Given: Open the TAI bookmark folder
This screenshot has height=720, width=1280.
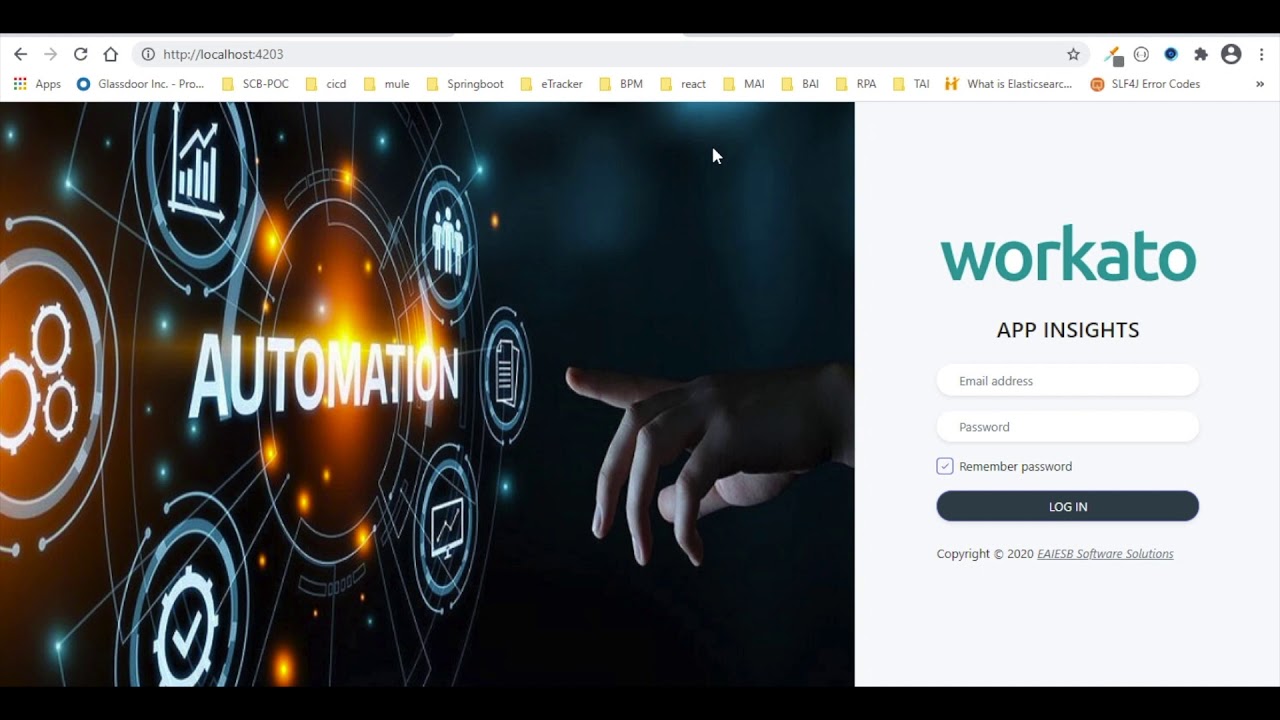Looking at the screenshot, I should pyautogui.click(x=911, y=84).
